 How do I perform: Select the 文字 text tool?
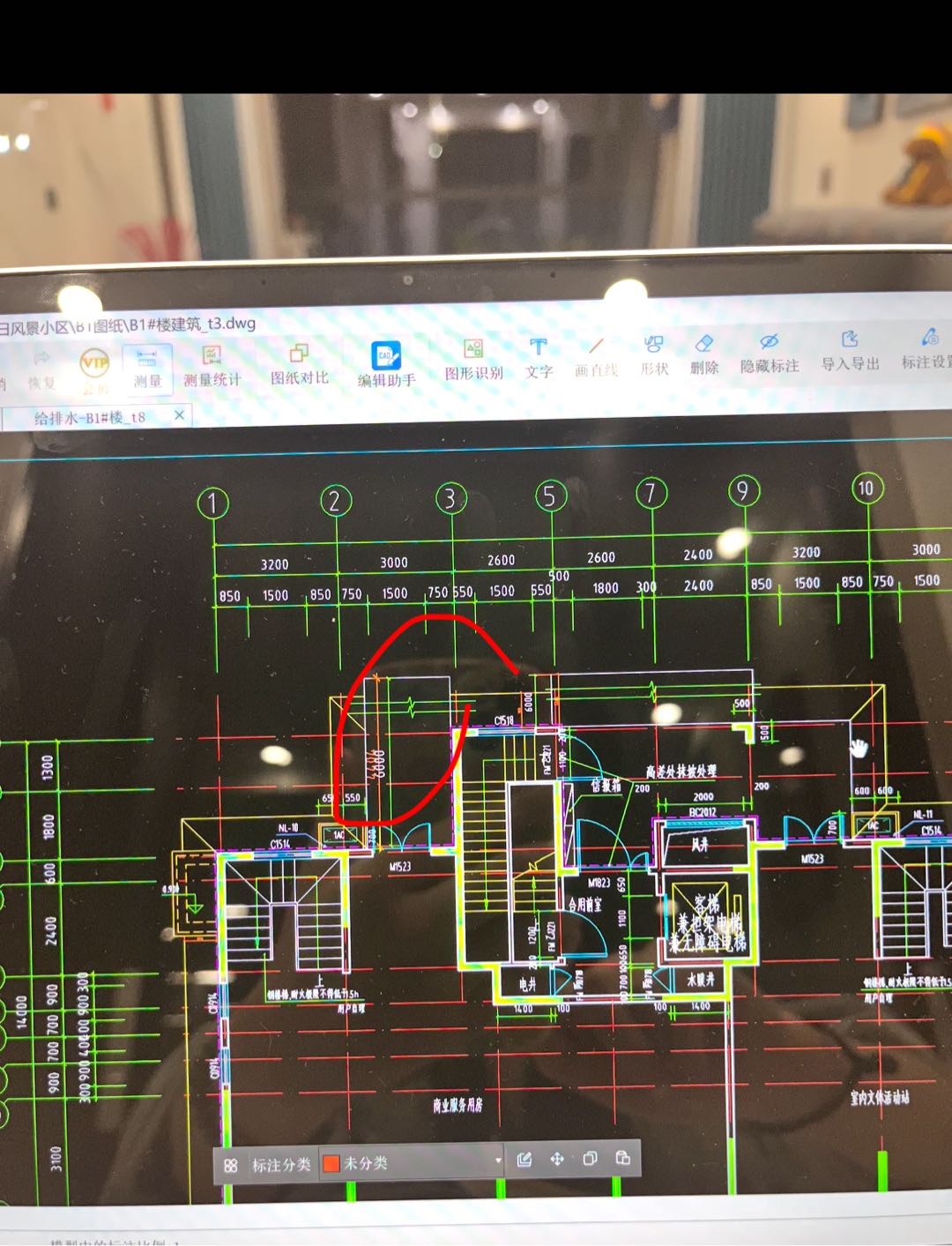tap(539, 358)
